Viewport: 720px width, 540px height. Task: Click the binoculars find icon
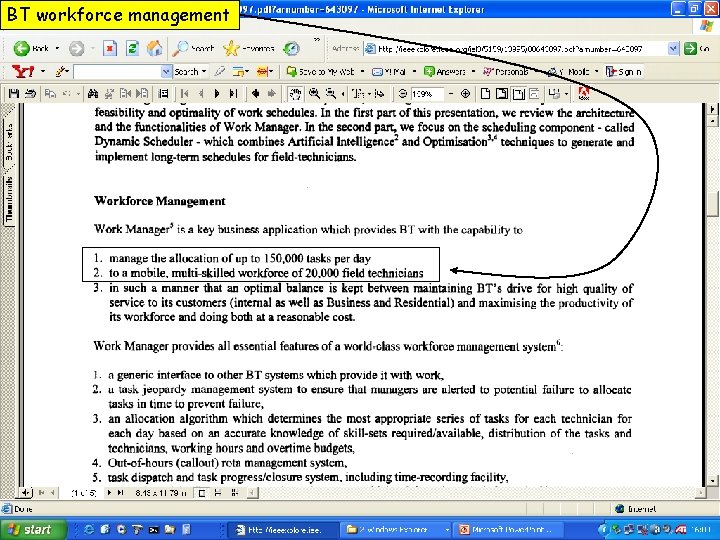click(92, 94)
